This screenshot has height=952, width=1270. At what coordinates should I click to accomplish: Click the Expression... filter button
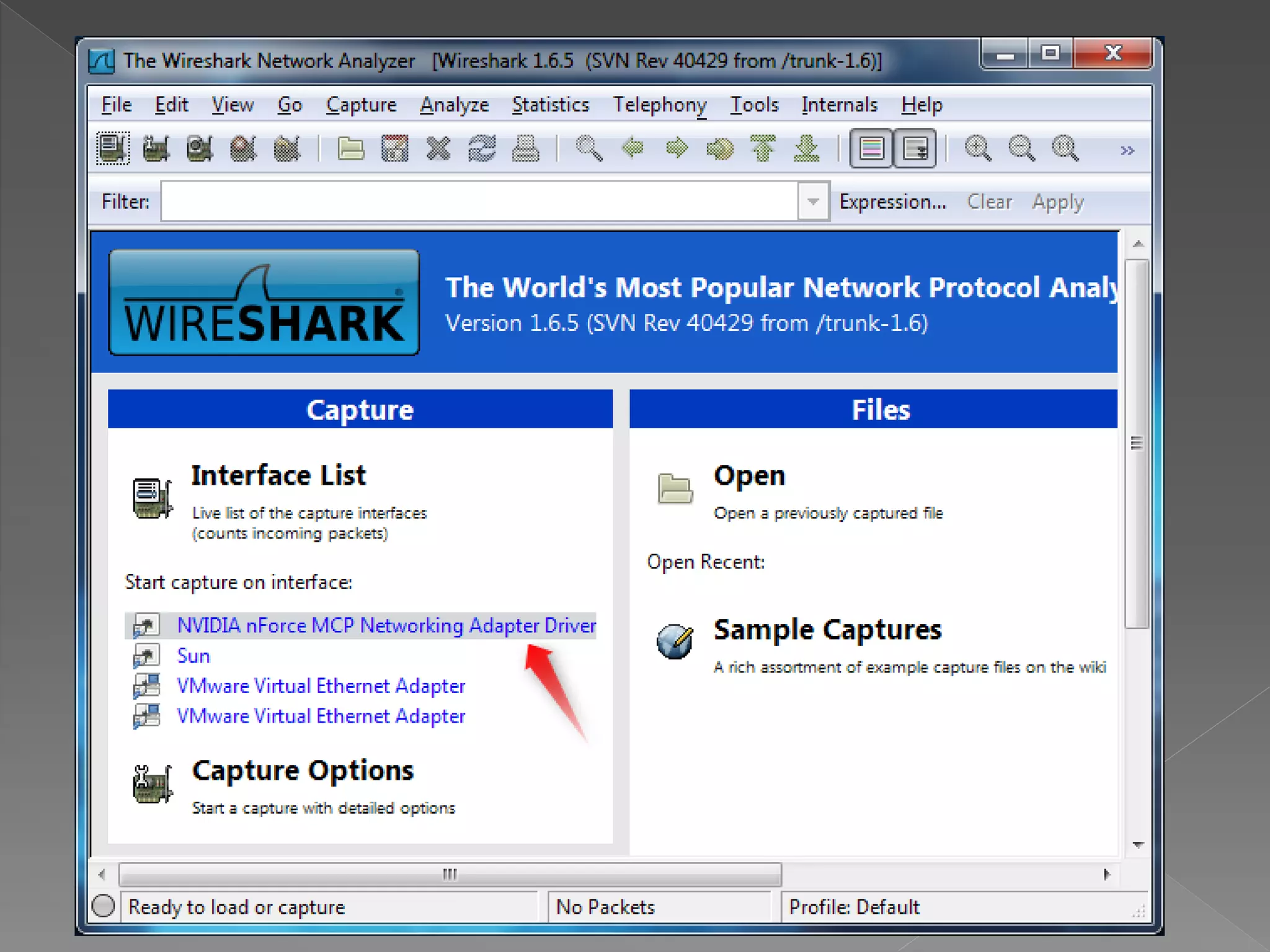892,202
